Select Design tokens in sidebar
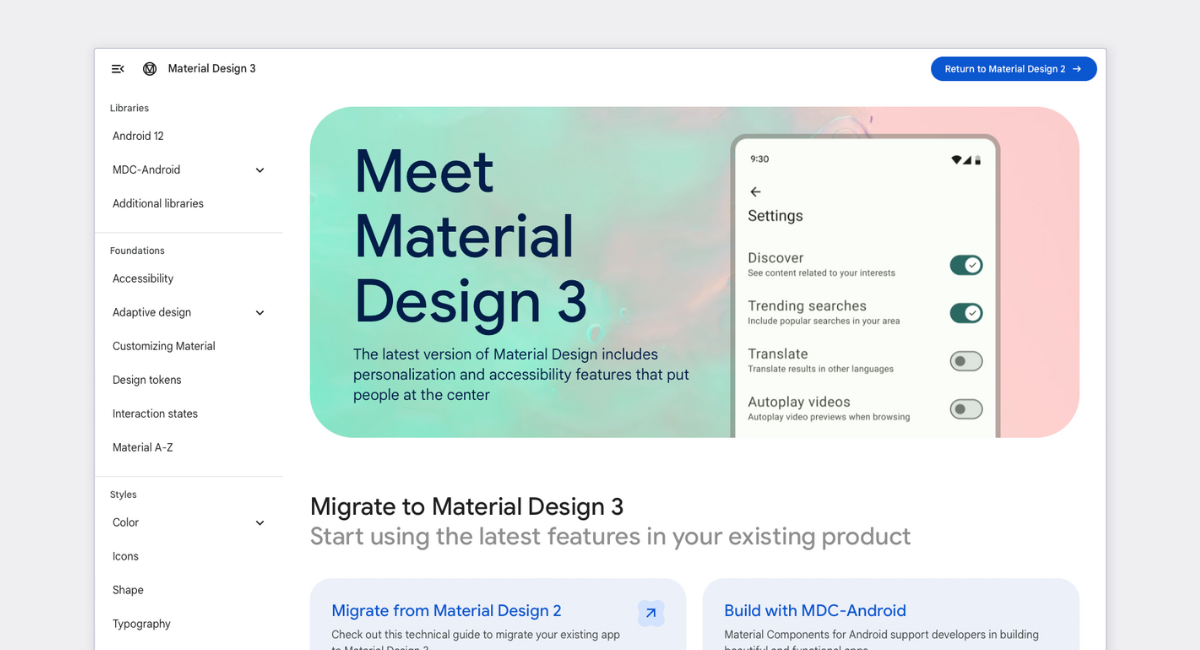1200x650 pixels. (147, 380)
